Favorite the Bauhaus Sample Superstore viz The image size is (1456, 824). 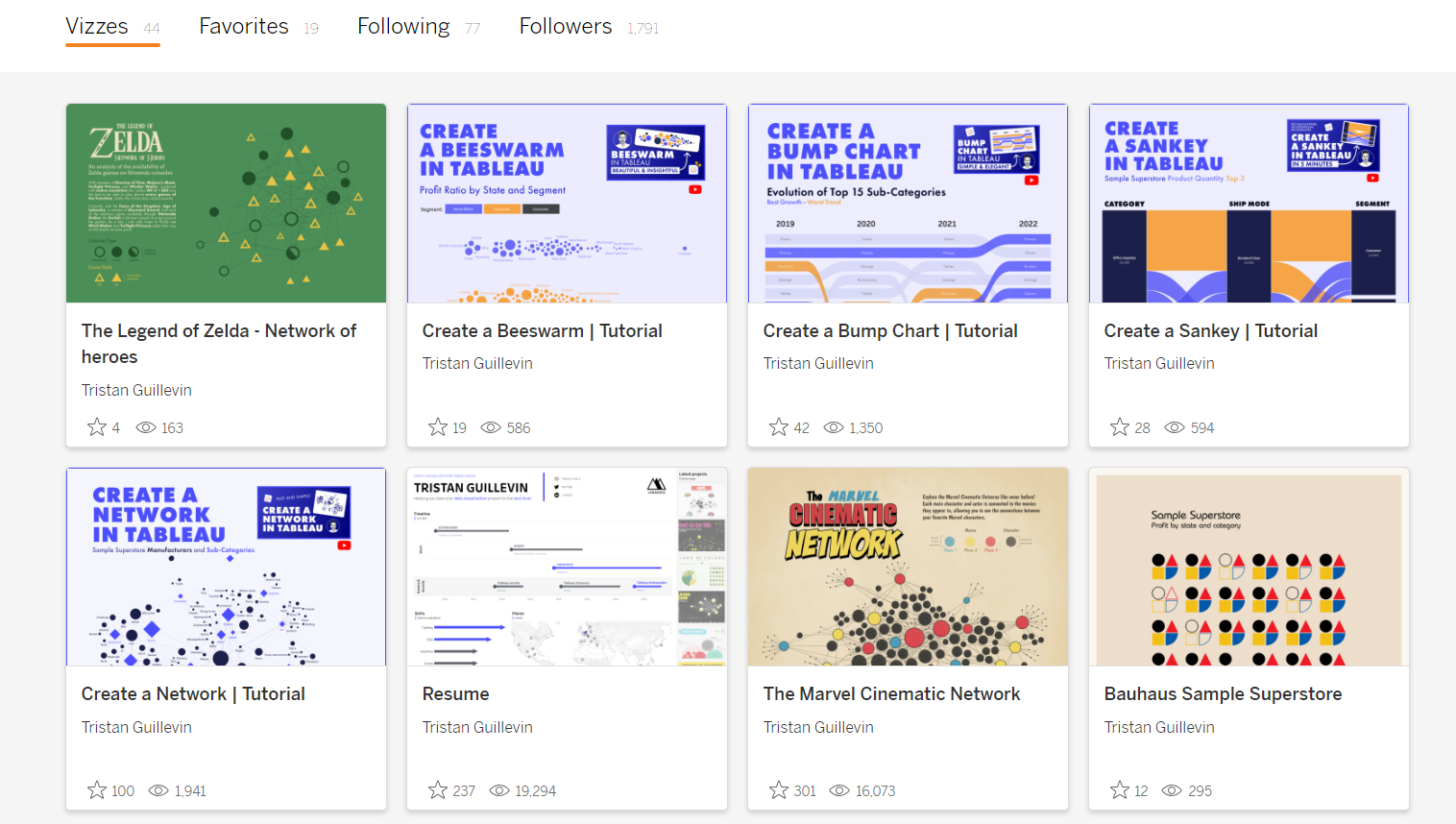[x=1120, y=790]
